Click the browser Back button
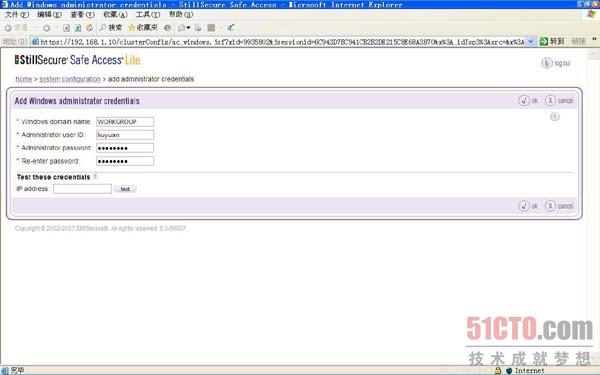The width and height of the screenshot is (600, 375). click(16, 28)
